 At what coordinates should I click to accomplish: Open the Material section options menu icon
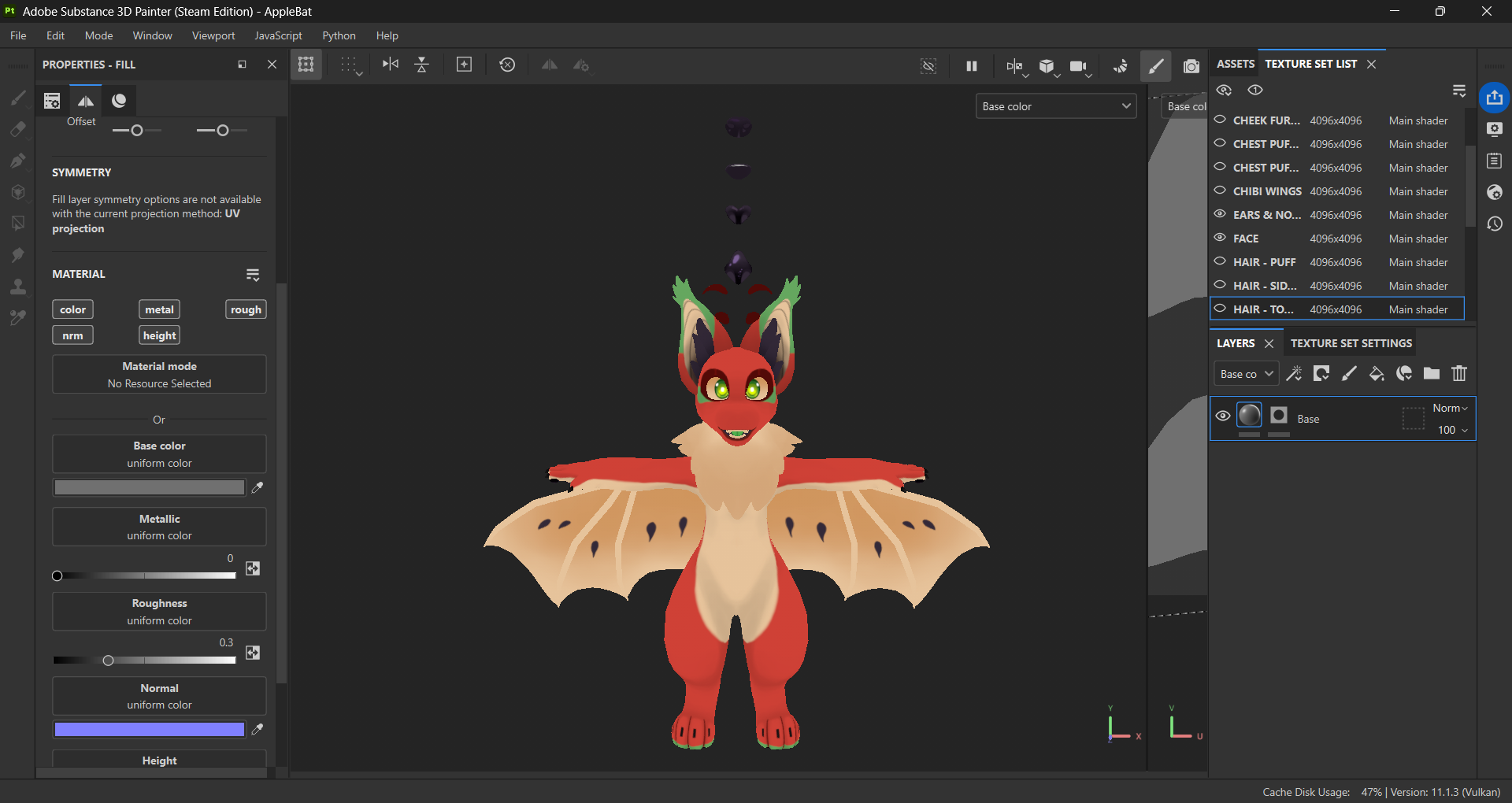253,275
